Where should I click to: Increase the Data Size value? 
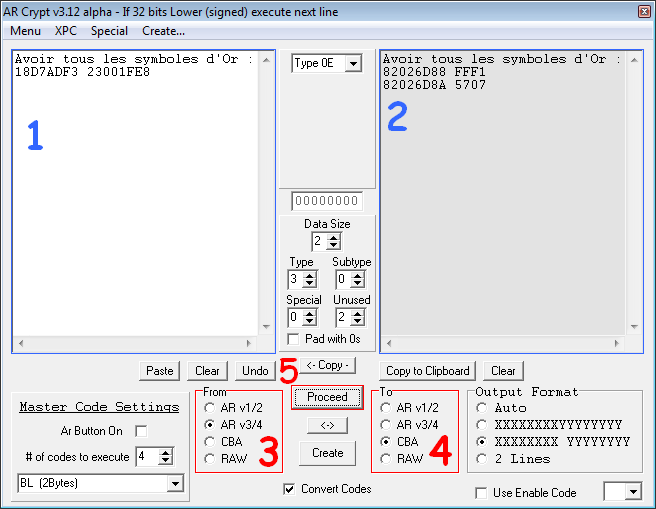(333, 238)
